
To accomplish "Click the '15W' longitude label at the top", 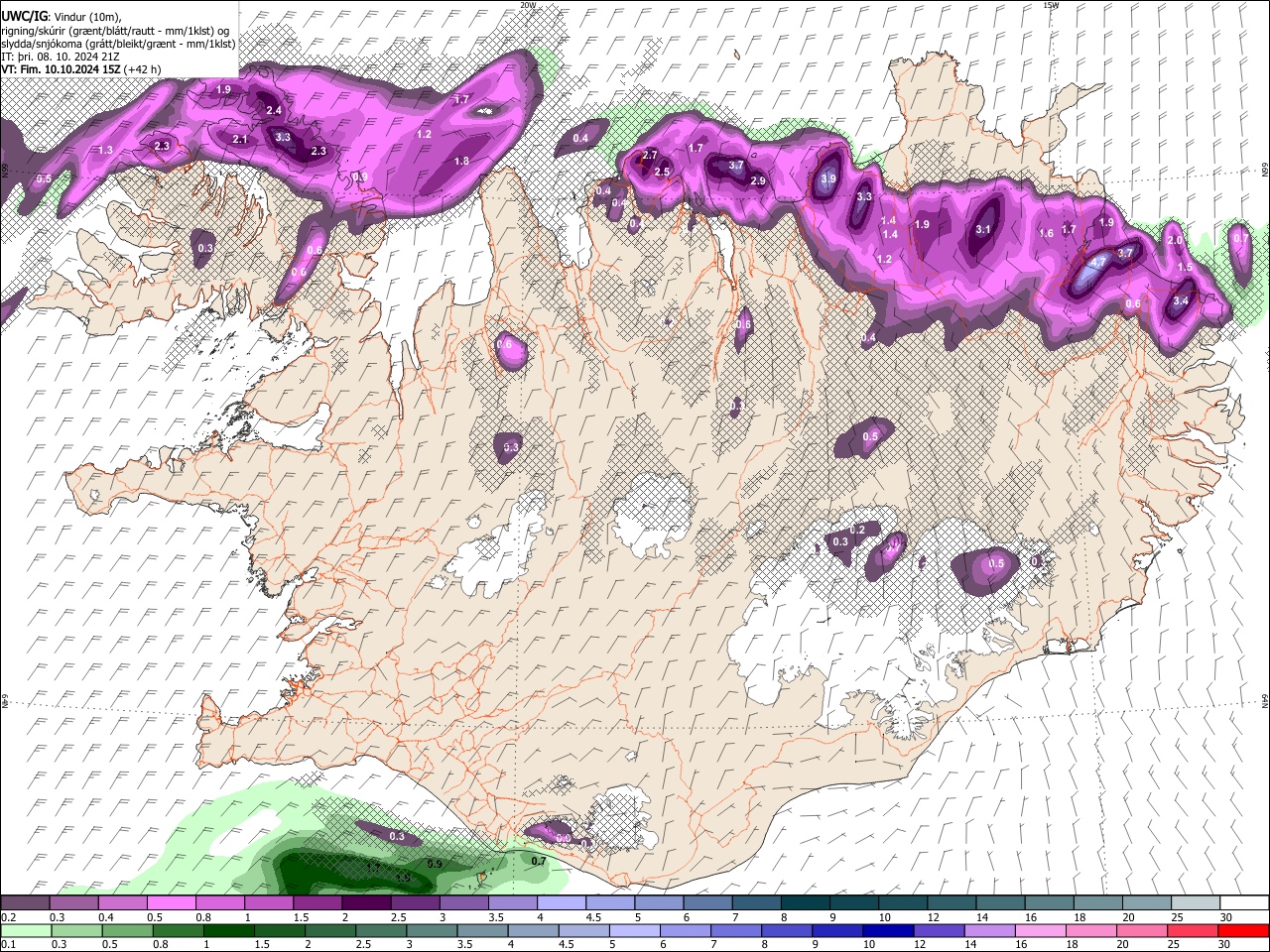I will tap(1051, 5).
